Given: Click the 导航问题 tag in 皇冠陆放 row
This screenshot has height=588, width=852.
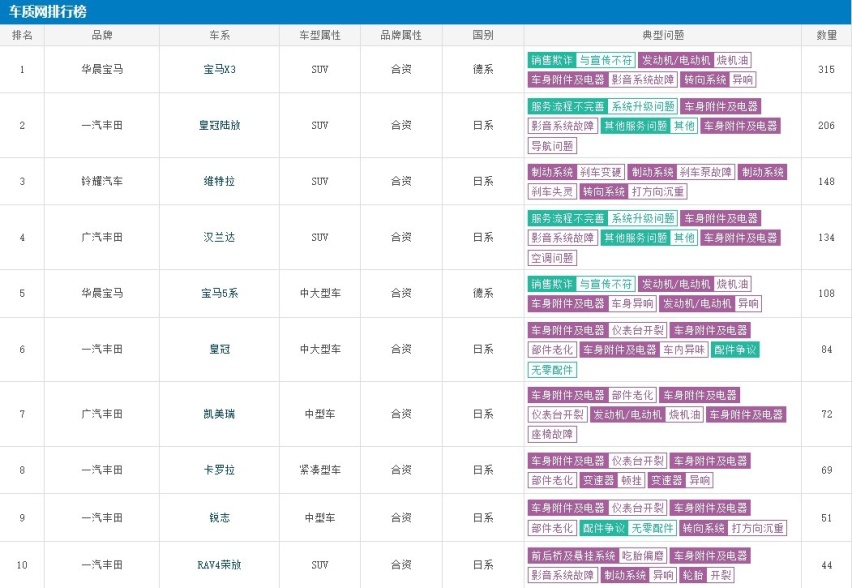Looking at the screenshot, I should [x=552, y=146].
